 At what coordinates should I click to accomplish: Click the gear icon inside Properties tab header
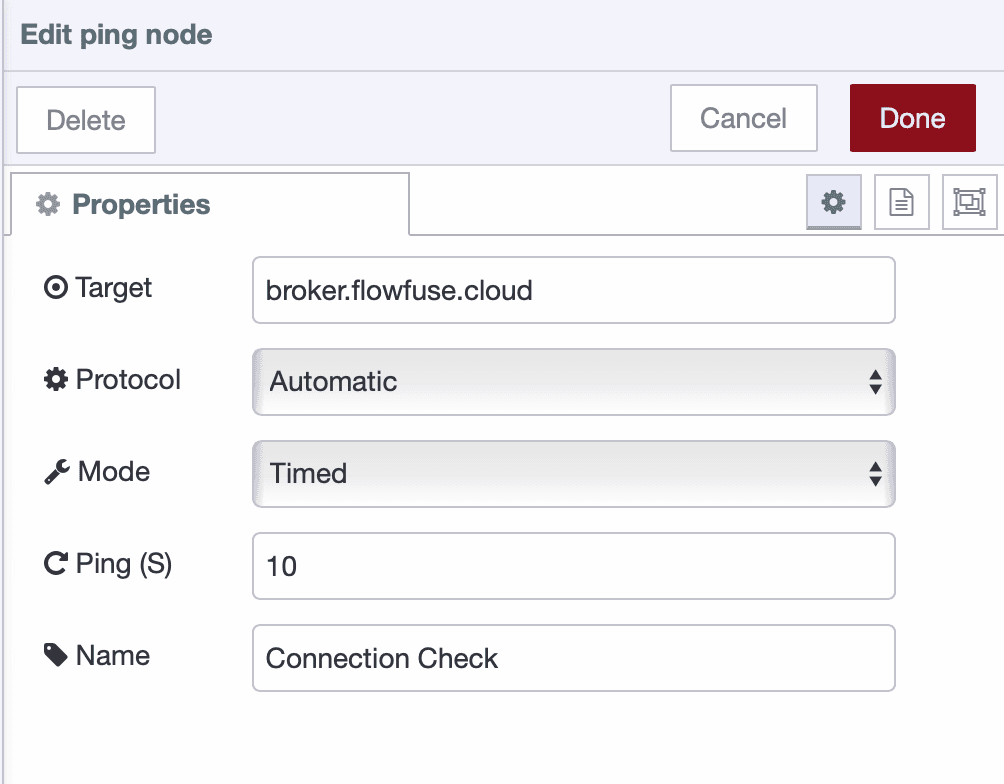coord(48,203)
